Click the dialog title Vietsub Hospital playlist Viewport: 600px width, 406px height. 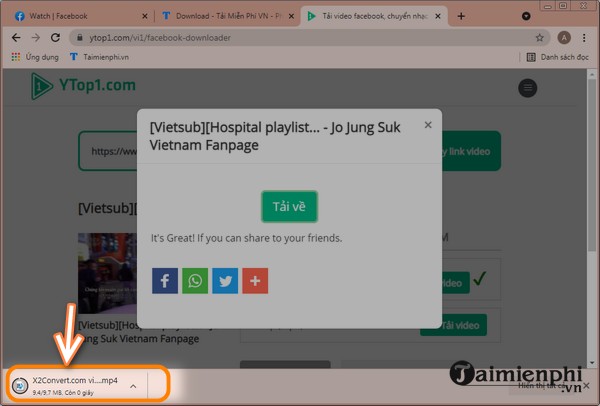(275, 136)
